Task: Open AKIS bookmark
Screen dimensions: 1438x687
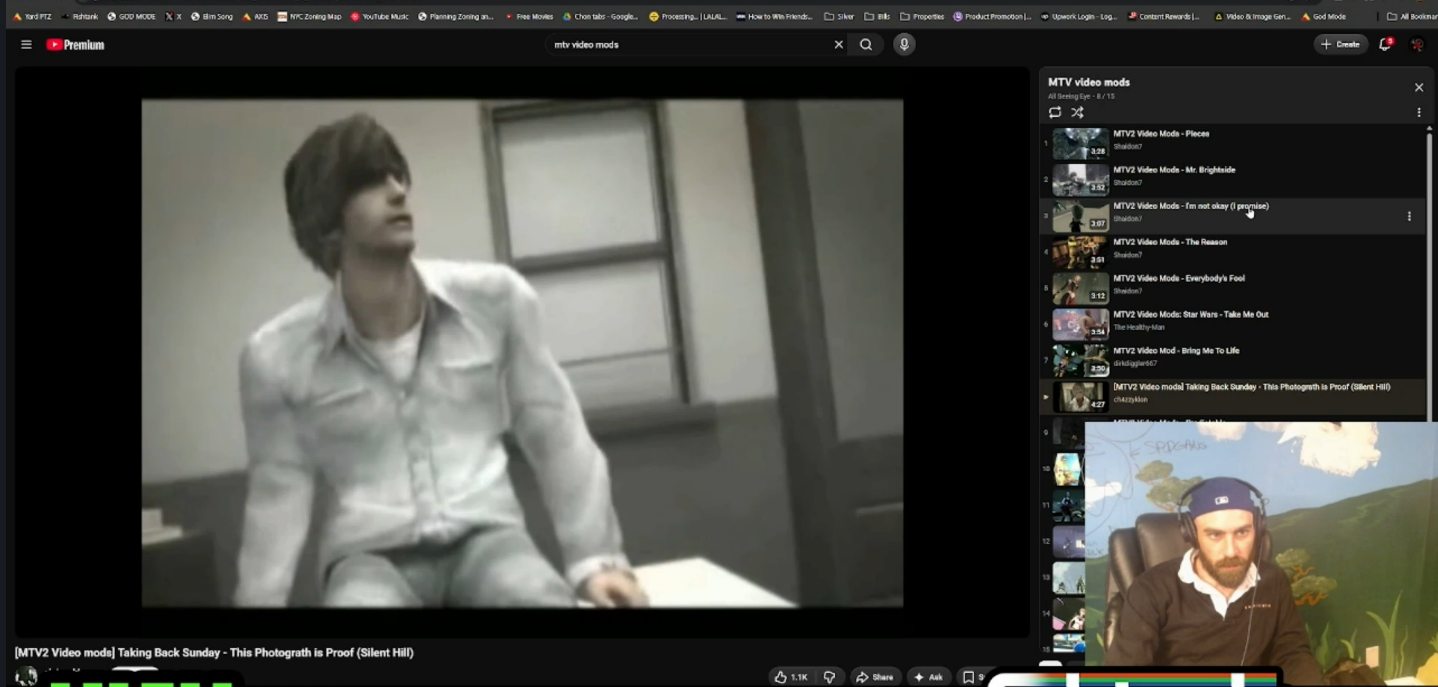Action: 255,16
